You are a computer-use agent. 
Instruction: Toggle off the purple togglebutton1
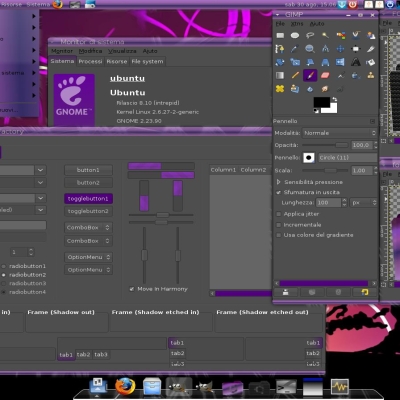(x=88, y=199)
